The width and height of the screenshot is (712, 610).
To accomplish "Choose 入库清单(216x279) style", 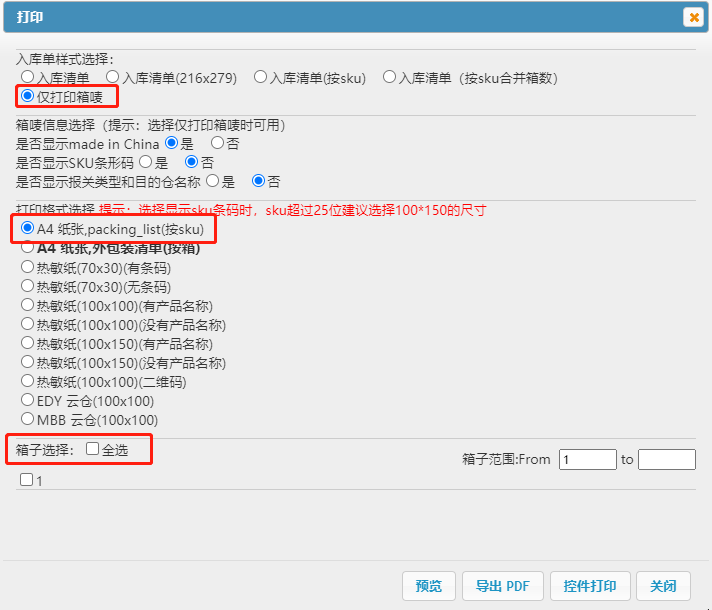I will [x=113, y=77].
